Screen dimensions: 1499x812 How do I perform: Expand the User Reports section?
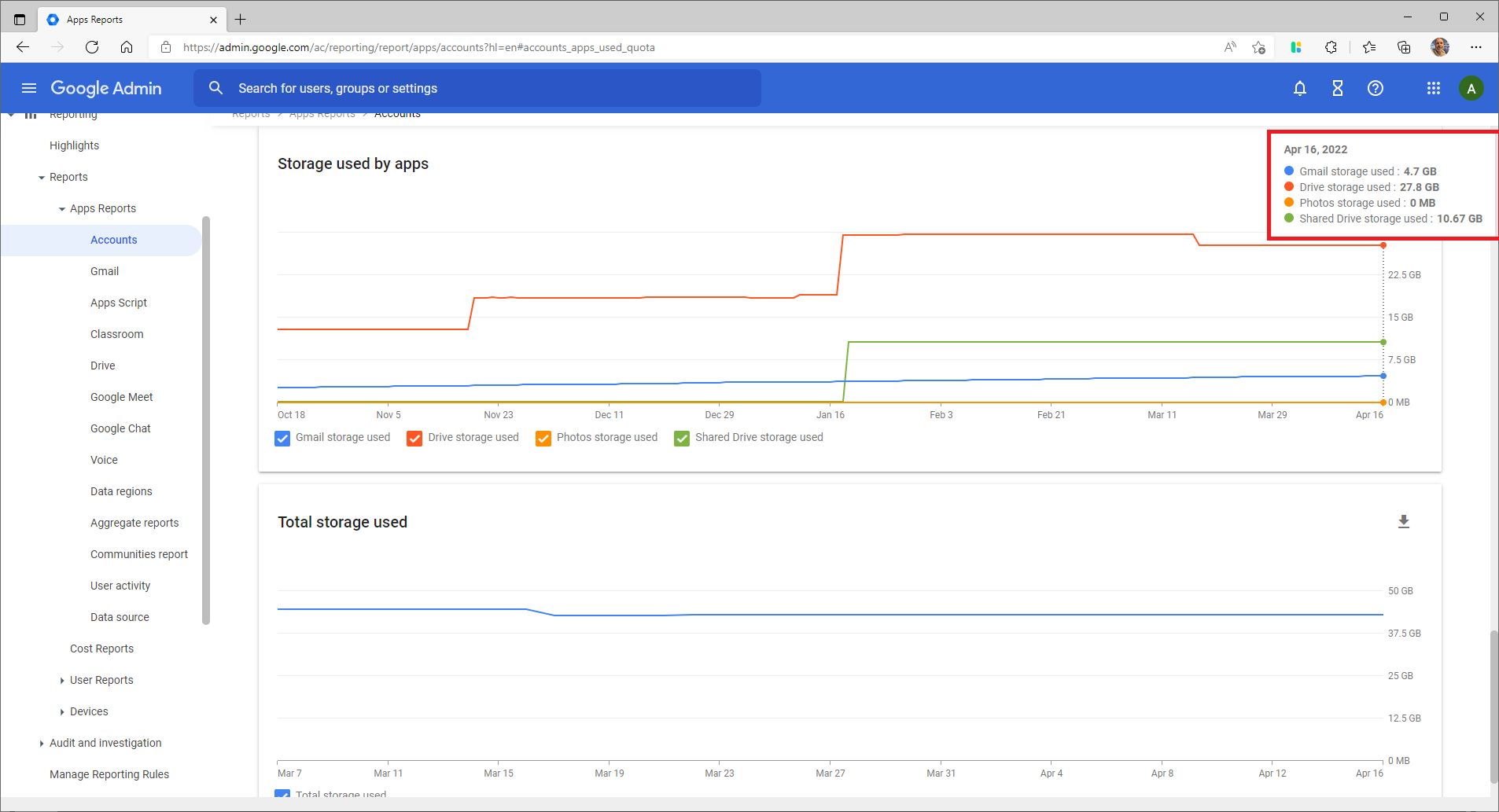point(63,680)
